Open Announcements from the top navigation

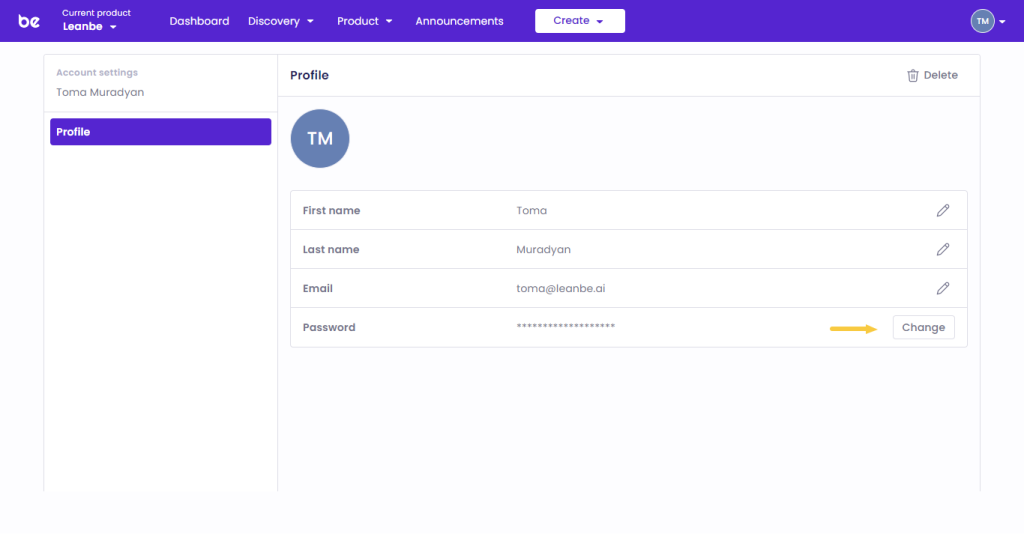point(459,21)
